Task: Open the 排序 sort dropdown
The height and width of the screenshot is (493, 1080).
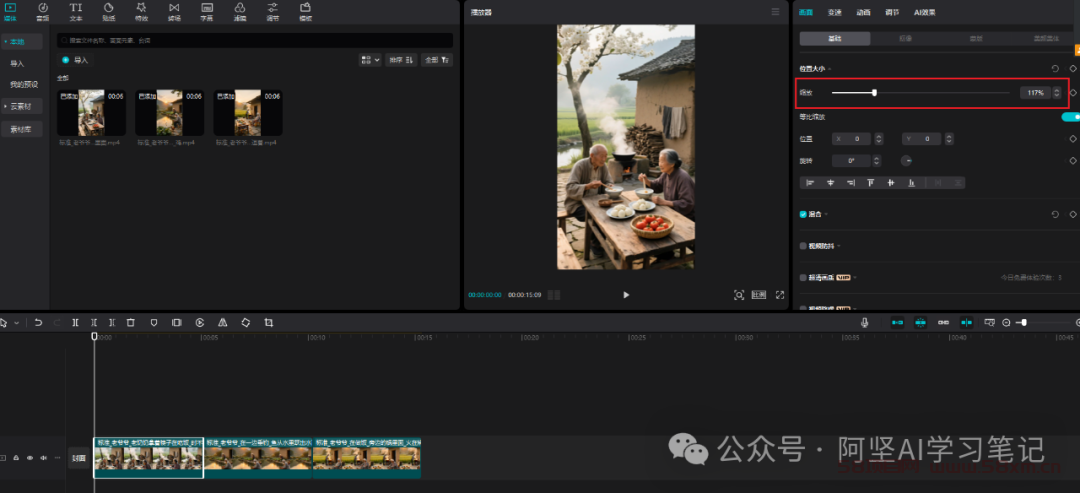Action: pos(401,60)
